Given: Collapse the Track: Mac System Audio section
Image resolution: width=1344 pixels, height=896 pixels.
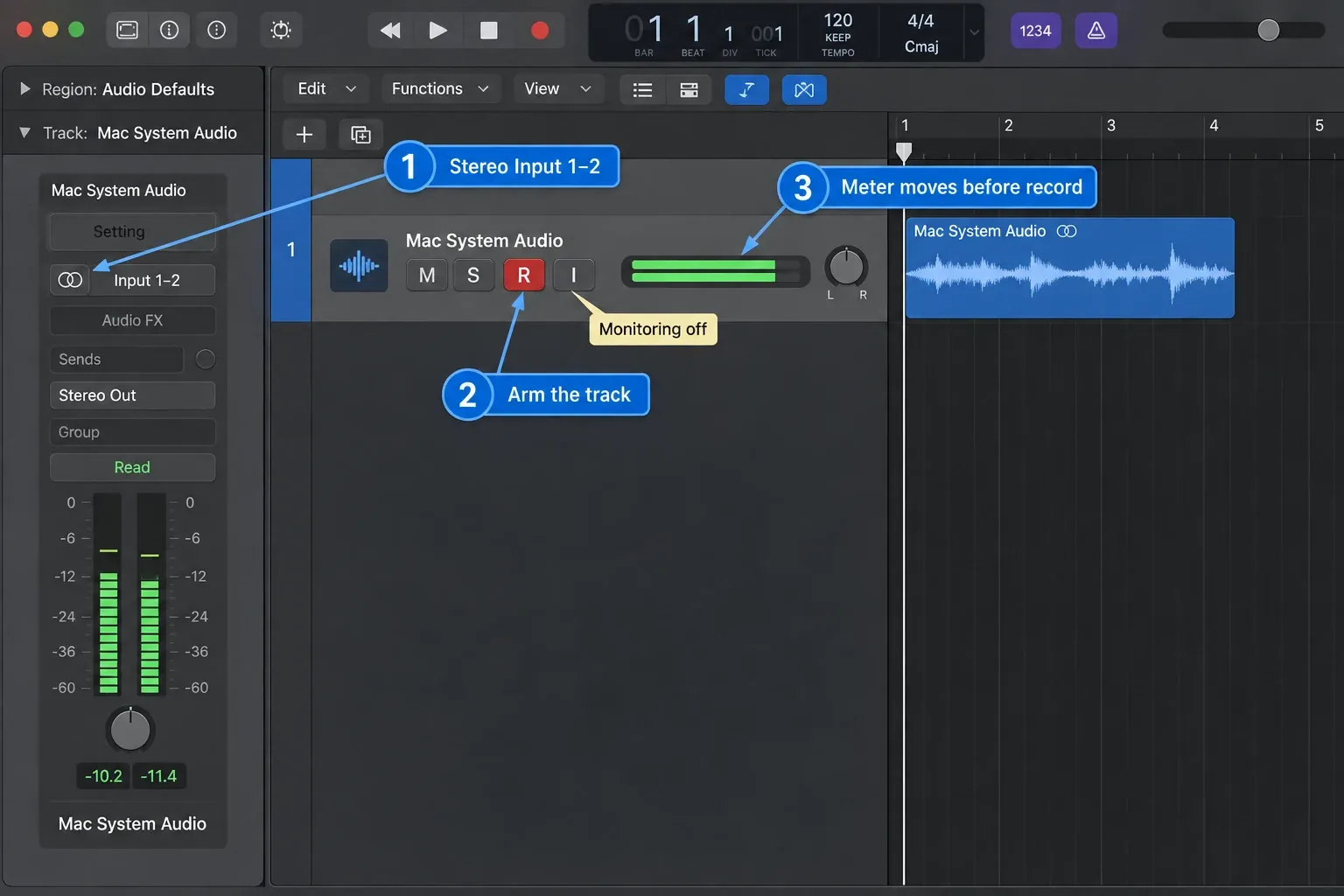Looking at the screenshot, I should tap(24, 132).
